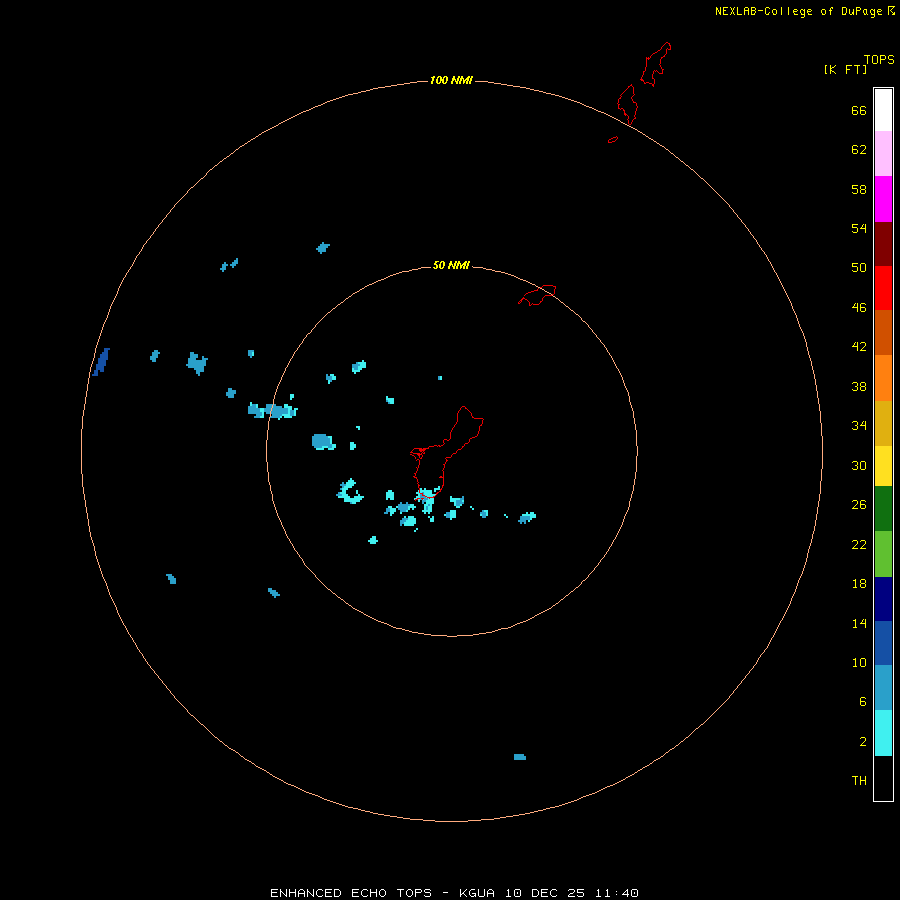Click the black TH threshold swatch
Screen dimensions: 900x900
coord(883,778)
